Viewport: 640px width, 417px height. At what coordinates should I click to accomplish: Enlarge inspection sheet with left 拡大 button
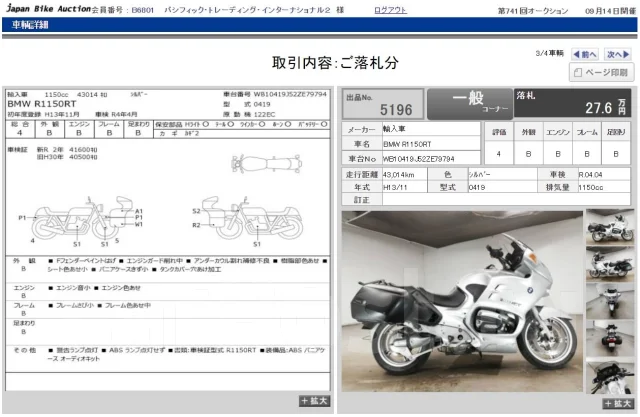point(314,401)
